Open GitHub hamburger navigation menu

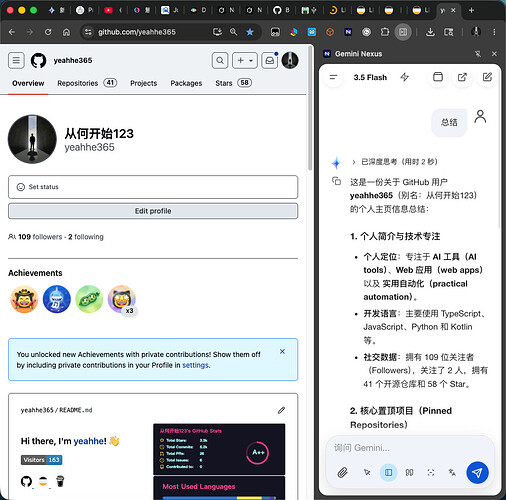[x=16, y=60]
